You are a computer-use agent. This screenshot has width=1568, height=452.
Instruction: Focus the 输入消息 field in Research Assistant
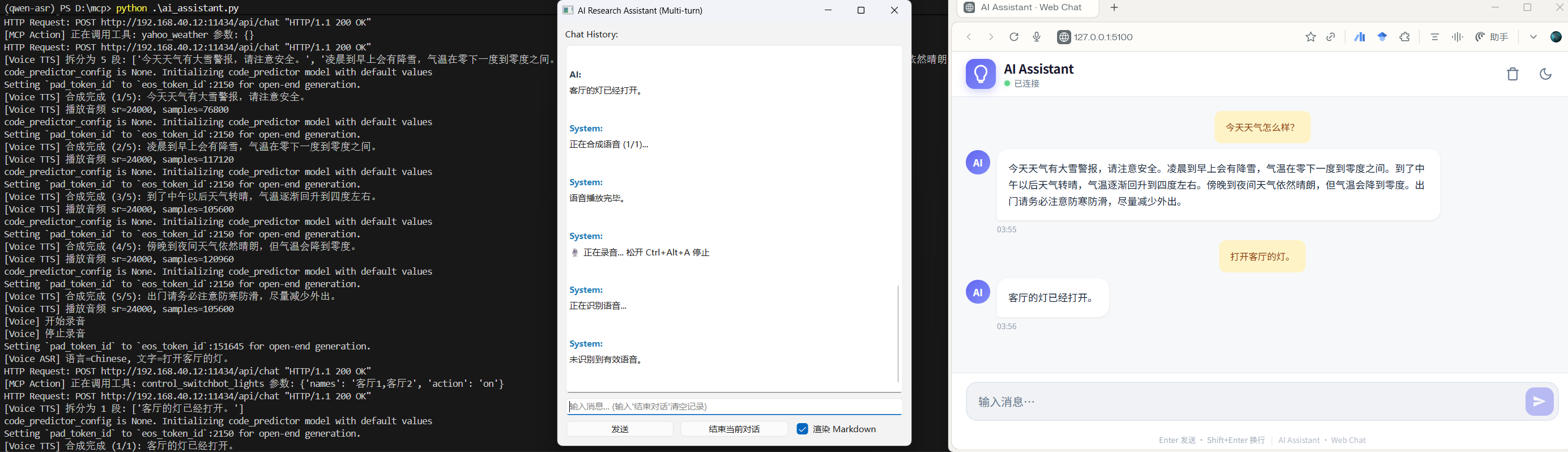[734, 406]
